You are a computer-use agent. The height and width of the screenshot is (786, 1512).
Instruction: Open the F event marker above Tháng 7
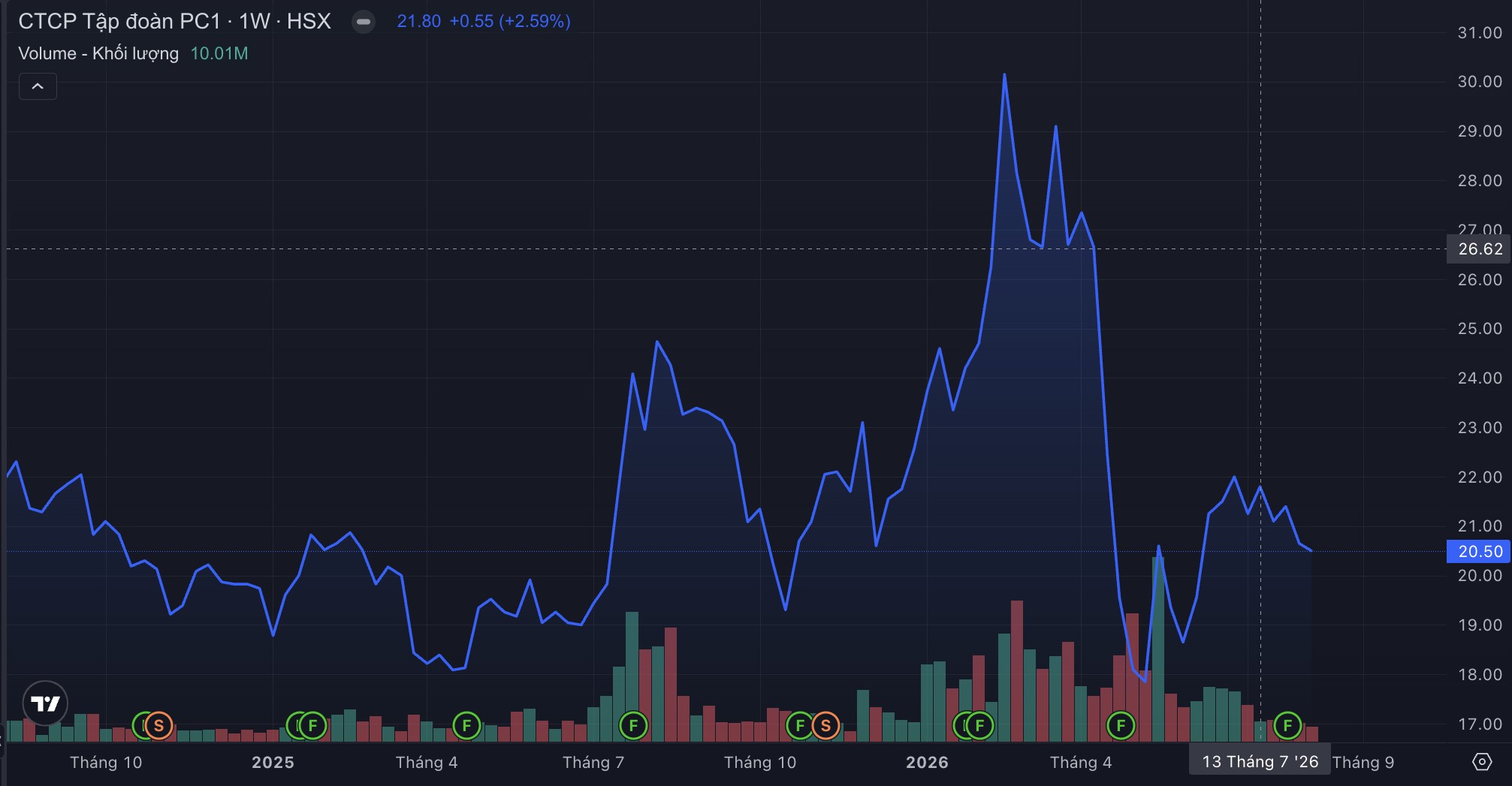[x=633, y=726]
